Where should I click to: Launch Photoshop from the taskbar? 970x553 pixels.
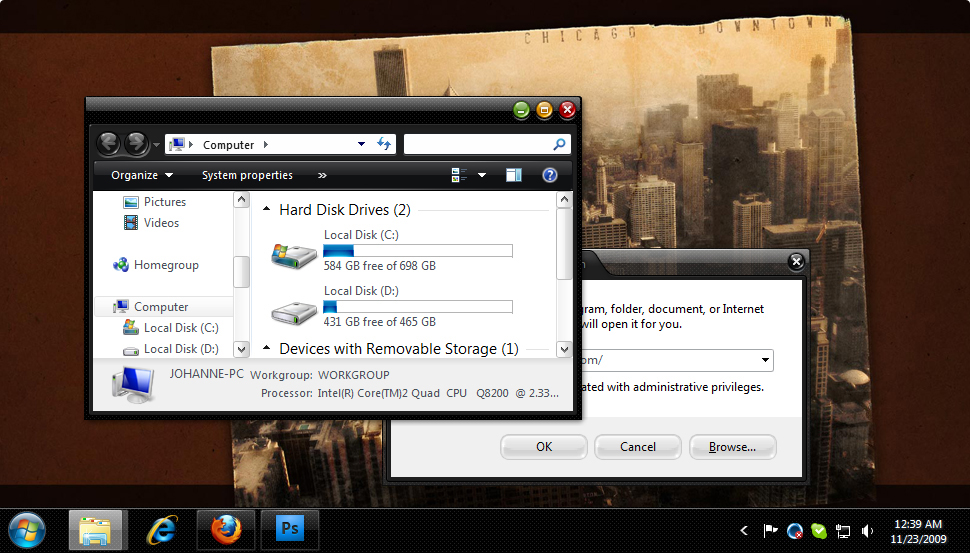(289, 529)
